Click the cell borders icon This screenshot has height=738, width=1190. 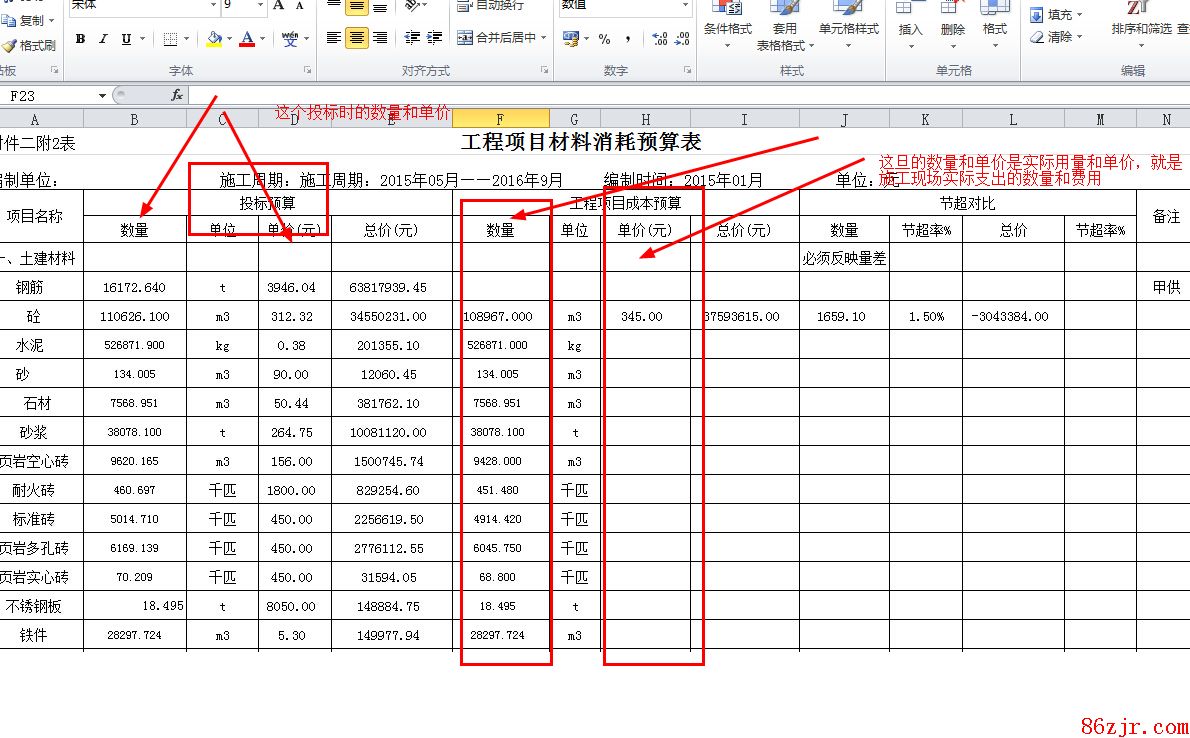point(169,39)
